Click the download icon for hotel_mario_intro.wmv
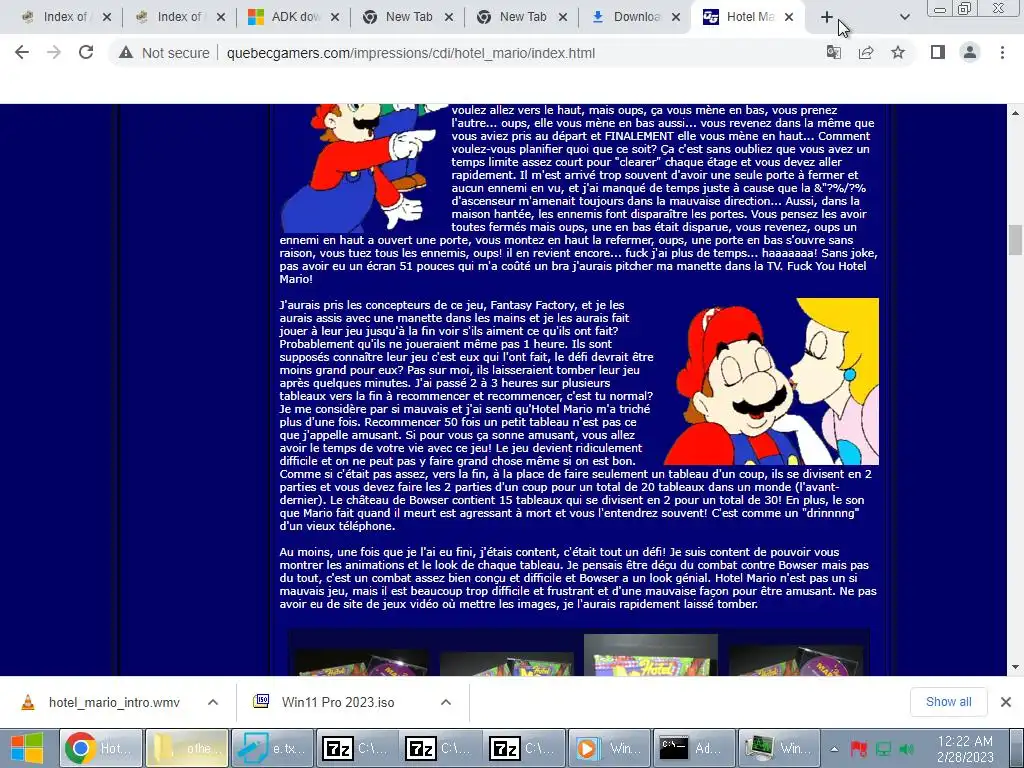 pos(28,703)
